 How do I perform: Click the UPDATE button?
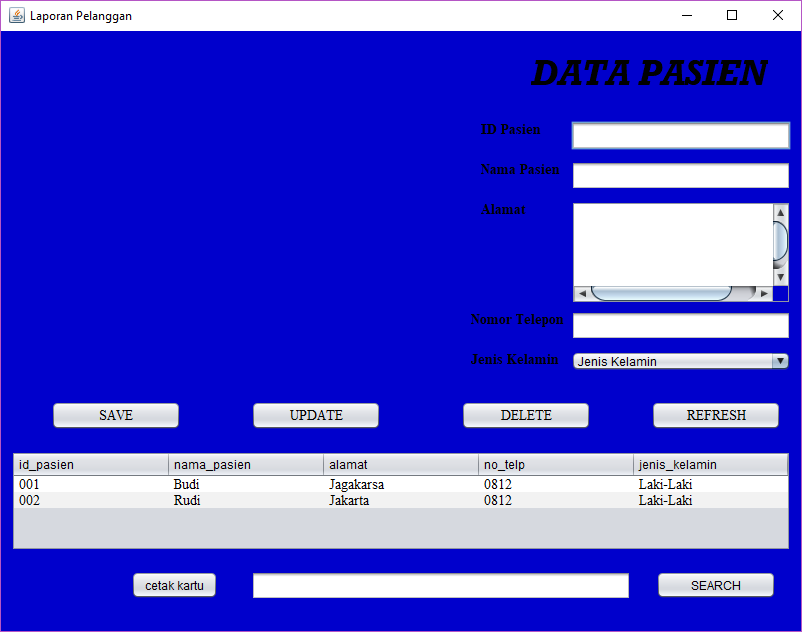(315, 415)
